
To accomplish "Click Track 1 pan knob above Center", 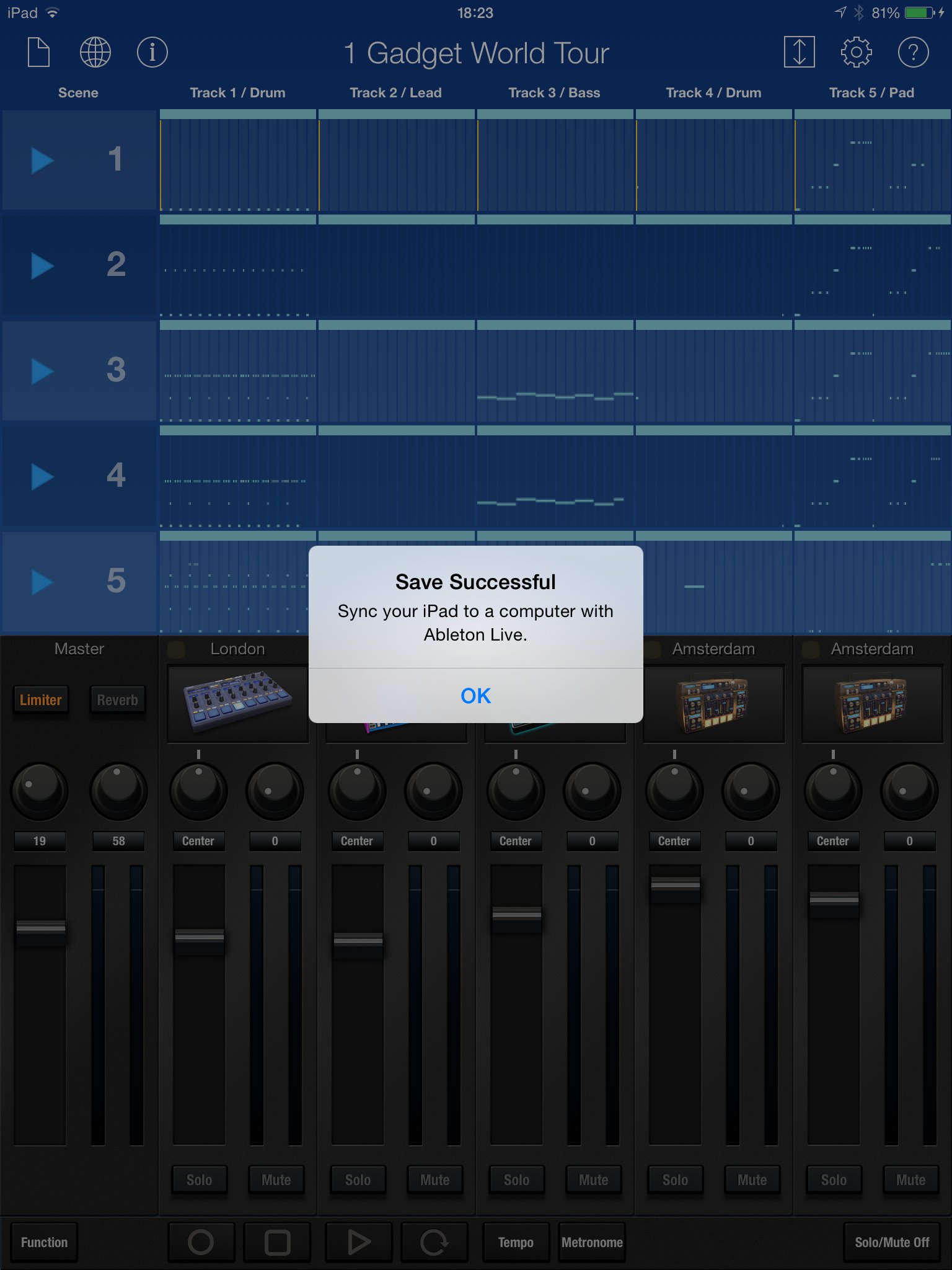I will [198, 791].
